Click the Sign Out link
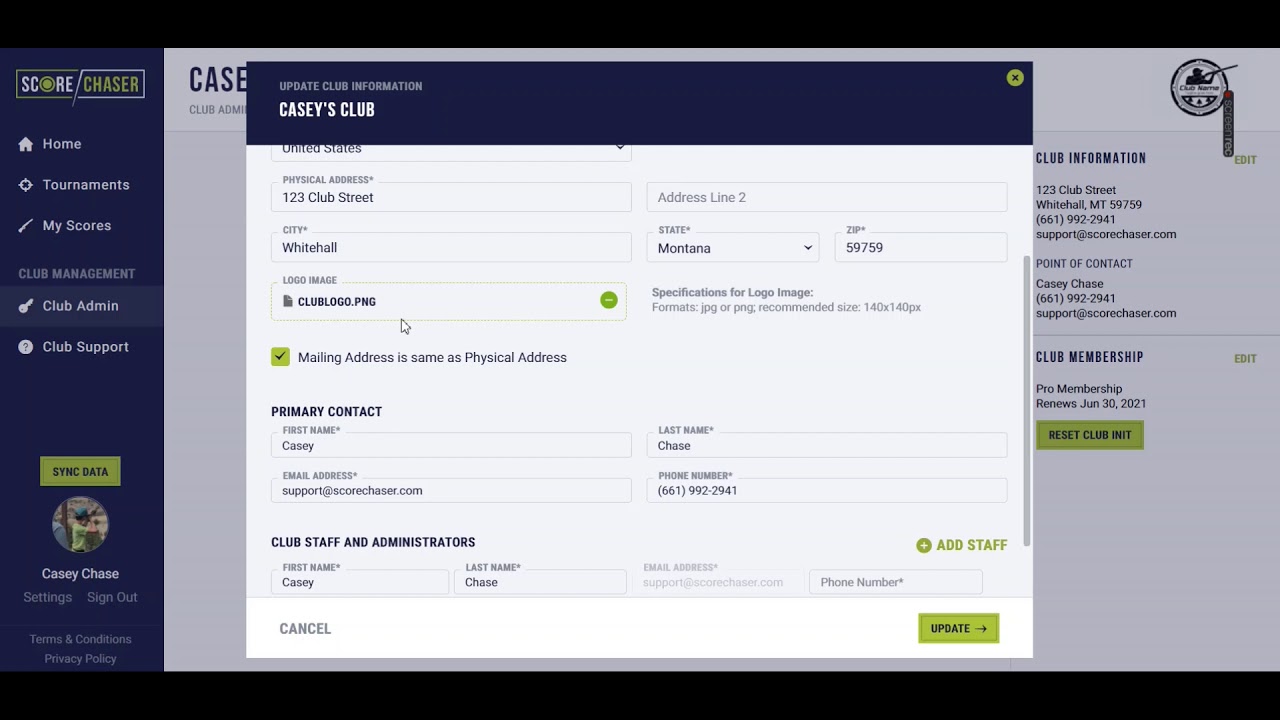The height and width of the screenshot is (720, 1280). tap(112, 597)
